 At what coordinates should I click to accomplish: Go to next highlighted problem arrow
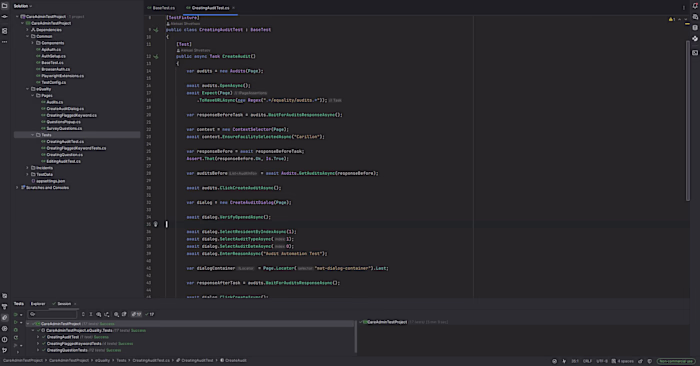[x=686, y=19]
